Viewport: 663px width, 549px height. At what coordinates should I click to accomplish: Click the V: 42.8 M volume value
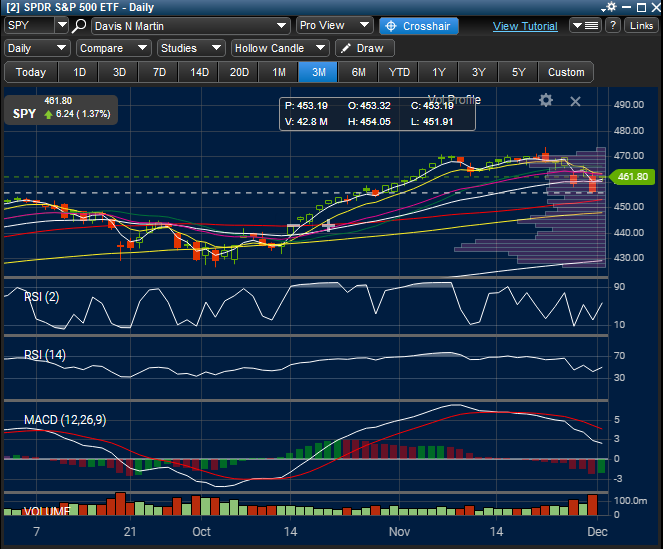point(307,122)
